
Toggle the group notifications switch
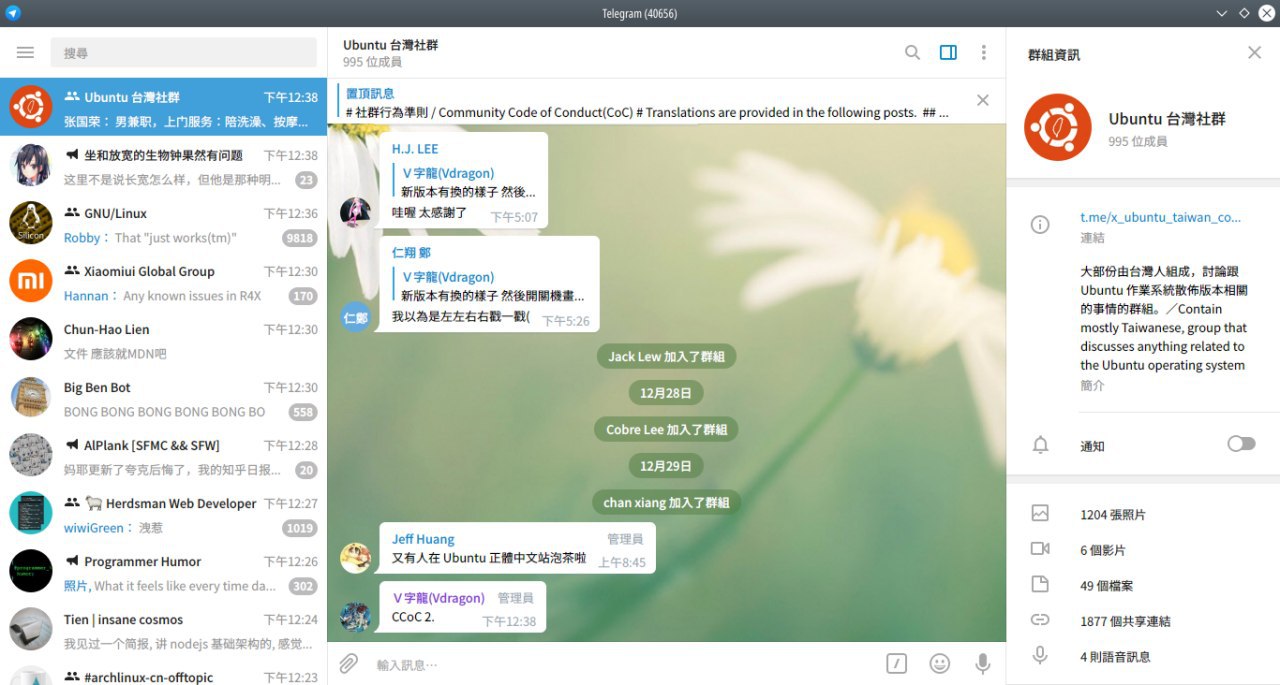(1241, 444)
